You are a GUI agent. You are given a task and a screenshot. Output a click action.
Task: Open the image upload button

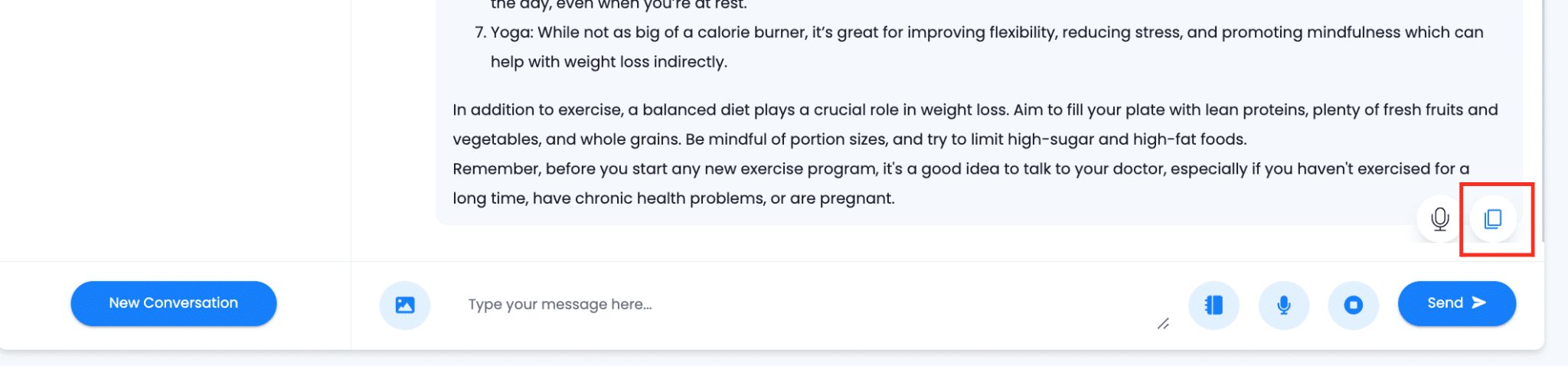pos(405,305)
